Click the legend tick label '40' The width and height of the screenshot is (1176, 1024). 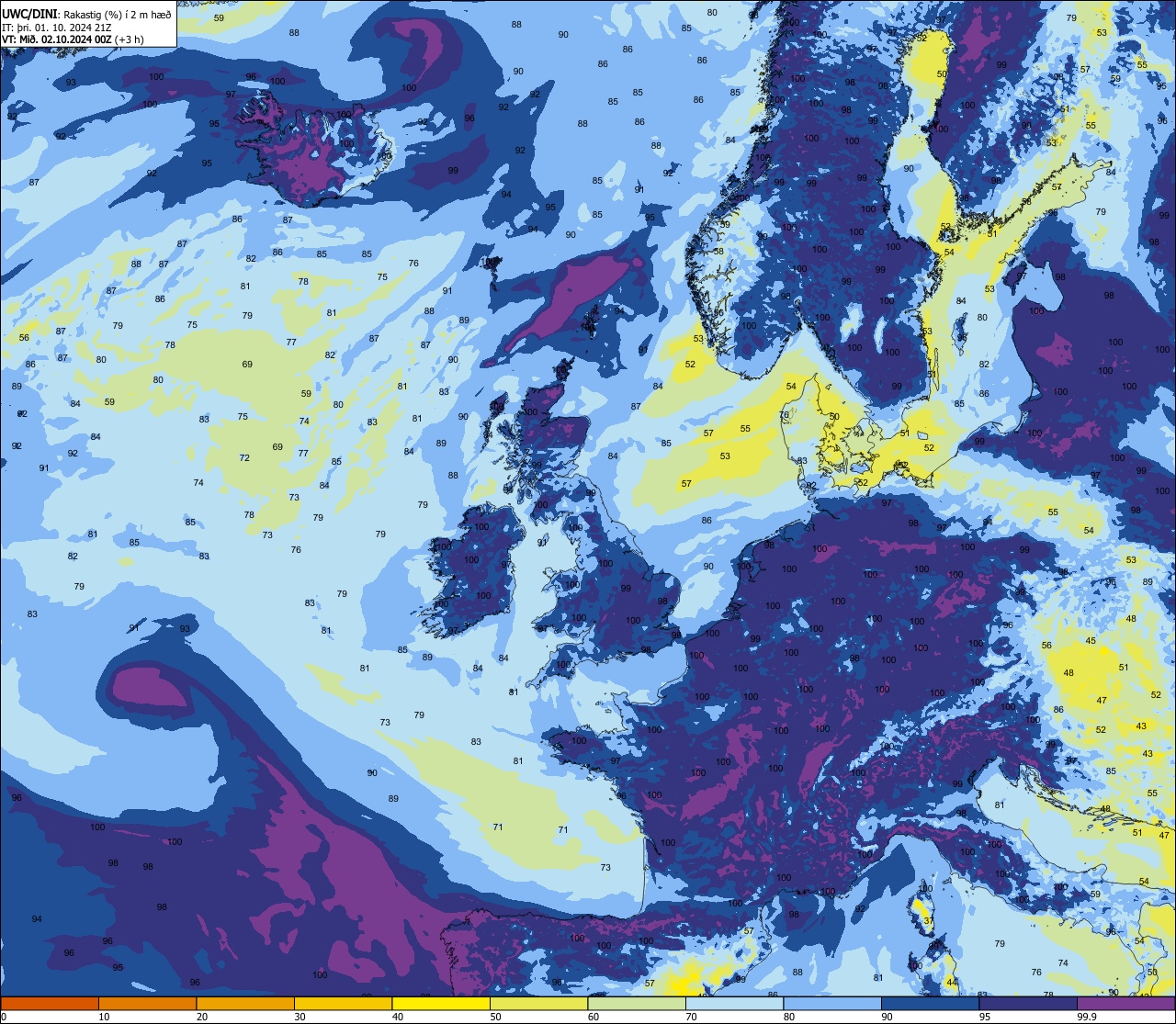coord(398,1017)
